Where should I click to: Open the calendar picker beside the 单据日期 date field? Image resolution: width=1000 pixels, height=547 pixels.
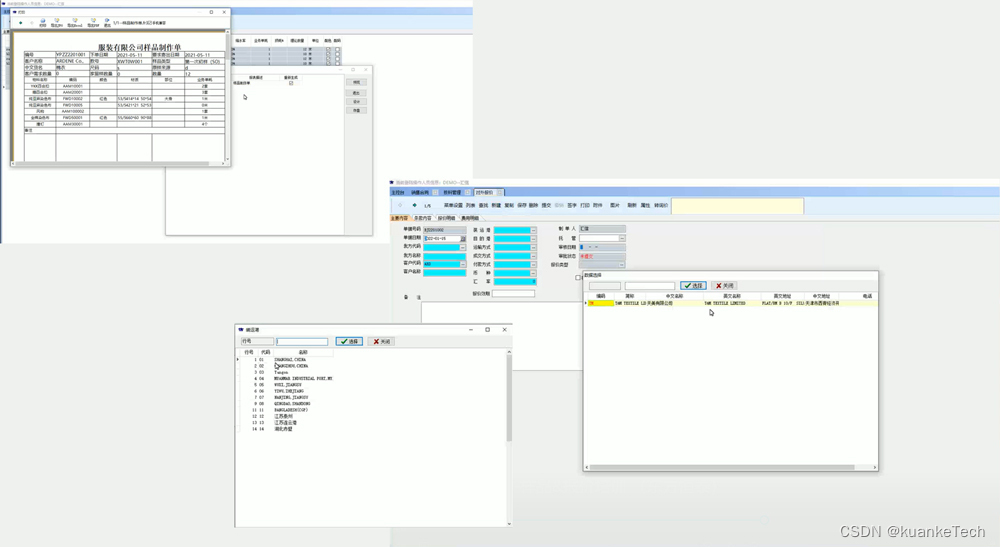(463, 238)
